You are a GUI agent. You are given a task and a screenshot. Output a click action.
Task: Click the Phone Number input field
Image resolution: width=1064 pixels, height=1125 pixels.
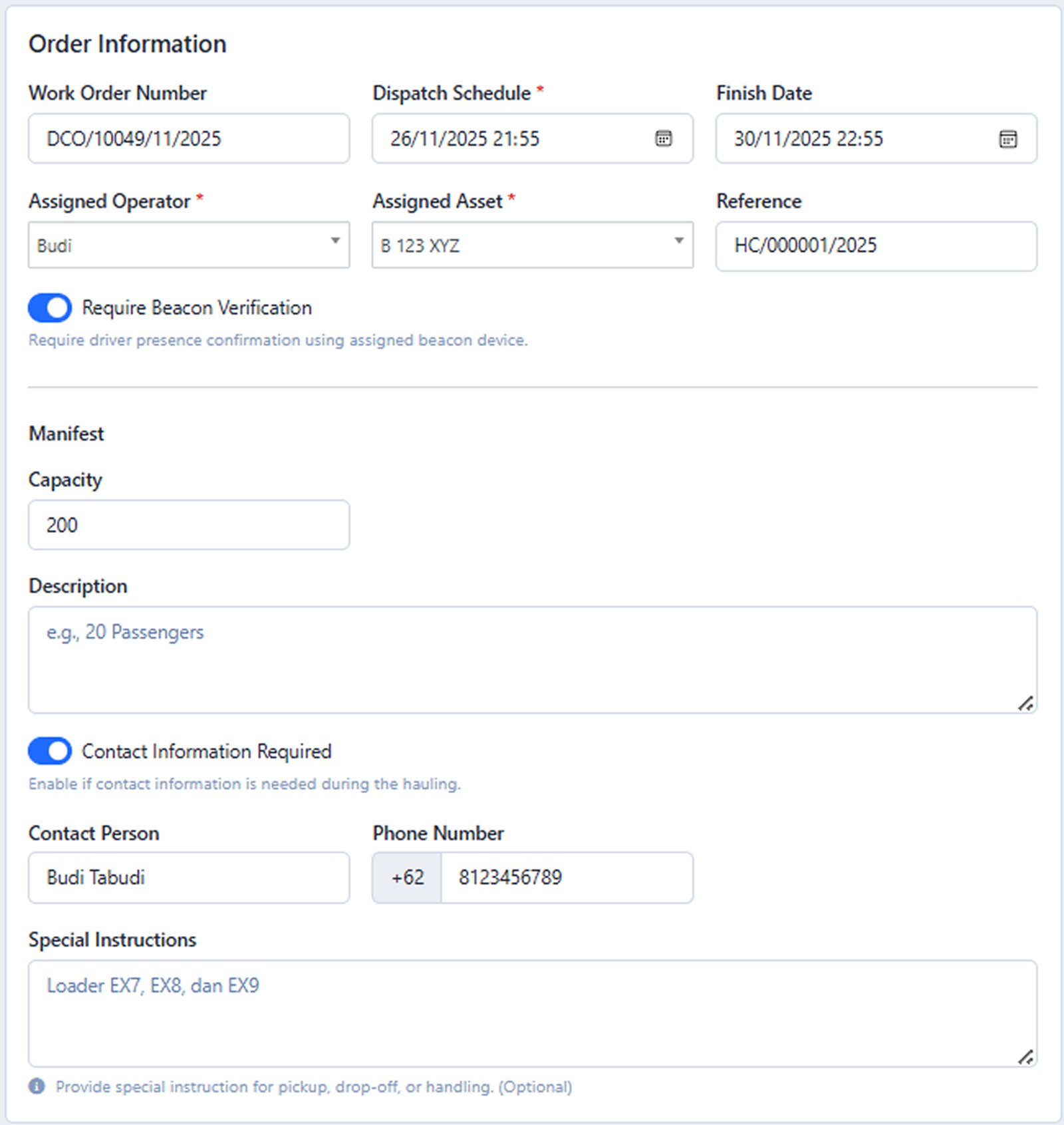coord(567,878)
